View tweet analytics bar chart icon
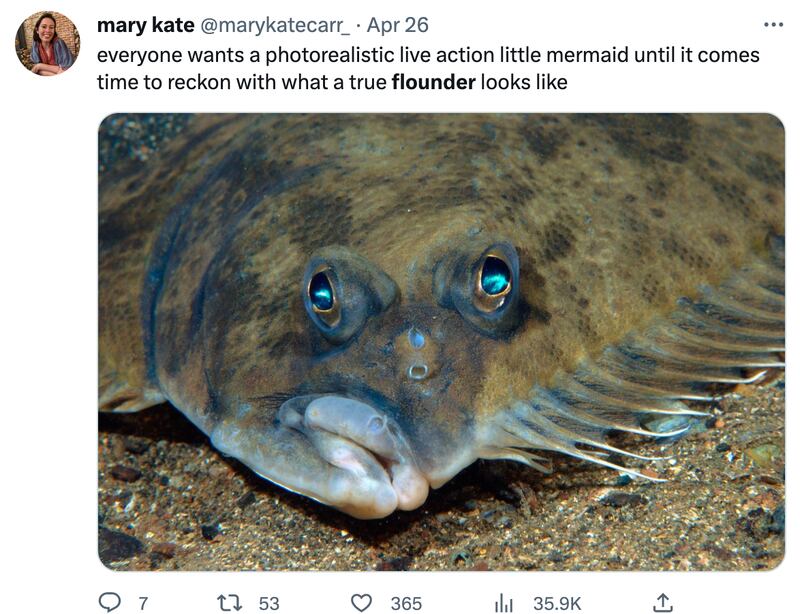The width and height of the screenshot is (800, 614). coord(505,602)
